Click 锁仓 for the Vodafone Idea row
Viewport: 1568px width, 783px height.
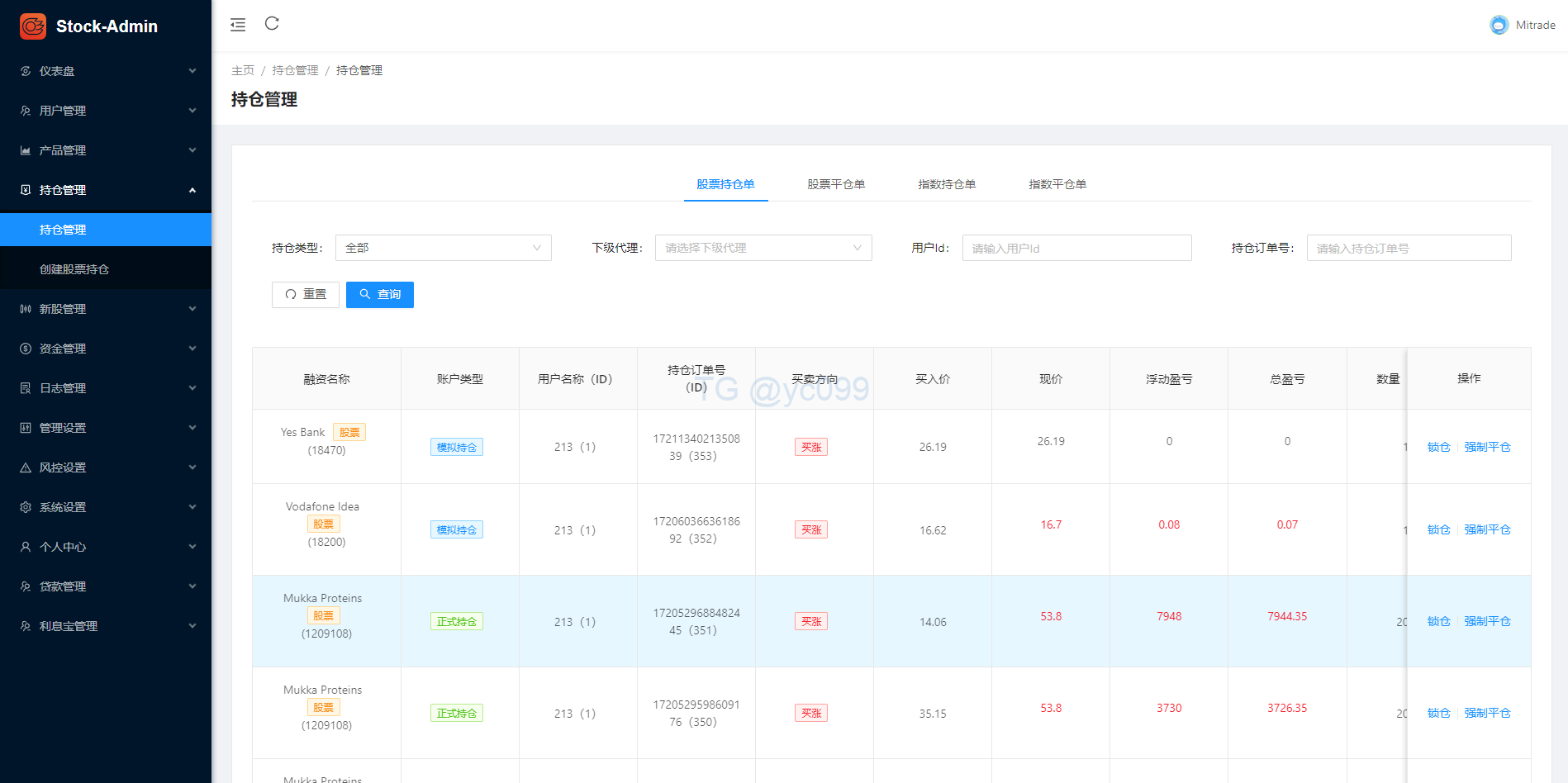point(1438,529)
